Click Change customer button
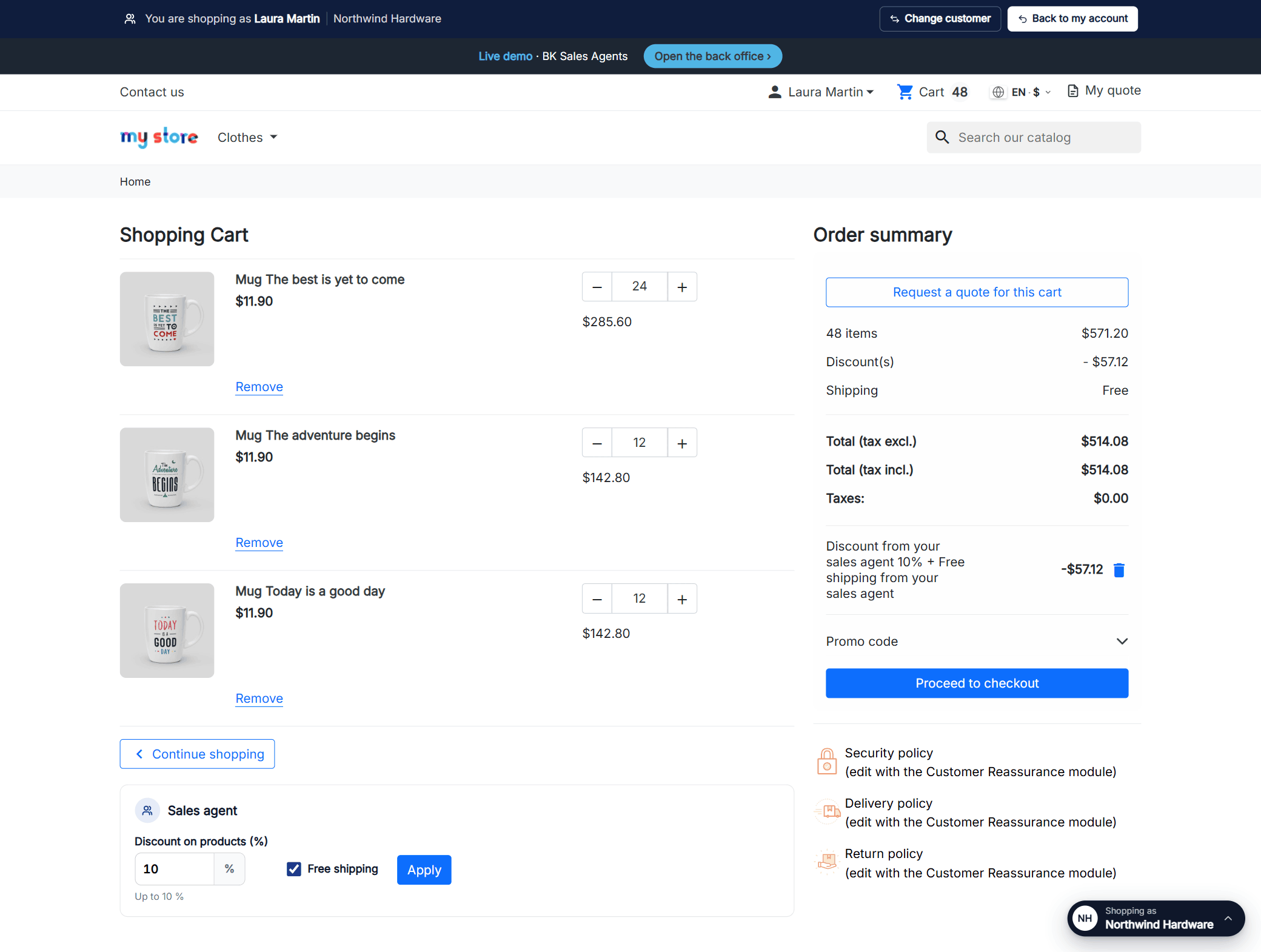The image size is (1261, 952). (x=940, y=19)
